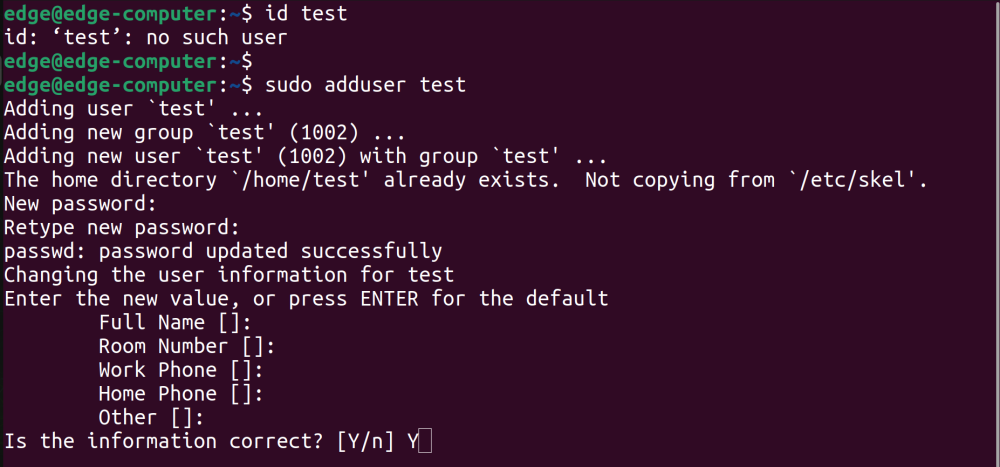Click the 'Home Phone []:' field prompt
The height and width of the screenshot is (467, 1000).
(181, 394)
